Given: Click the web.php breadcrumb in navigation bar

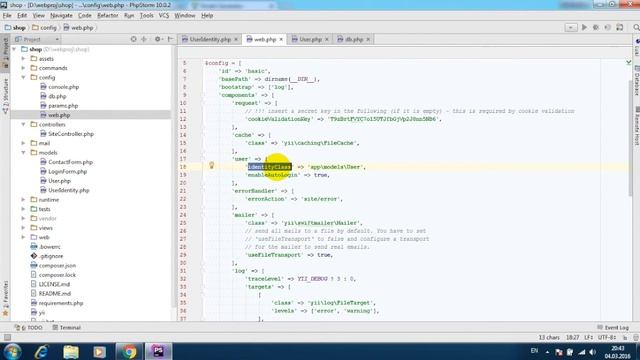Looking at the screenshot, I should (x=78, y=28).
